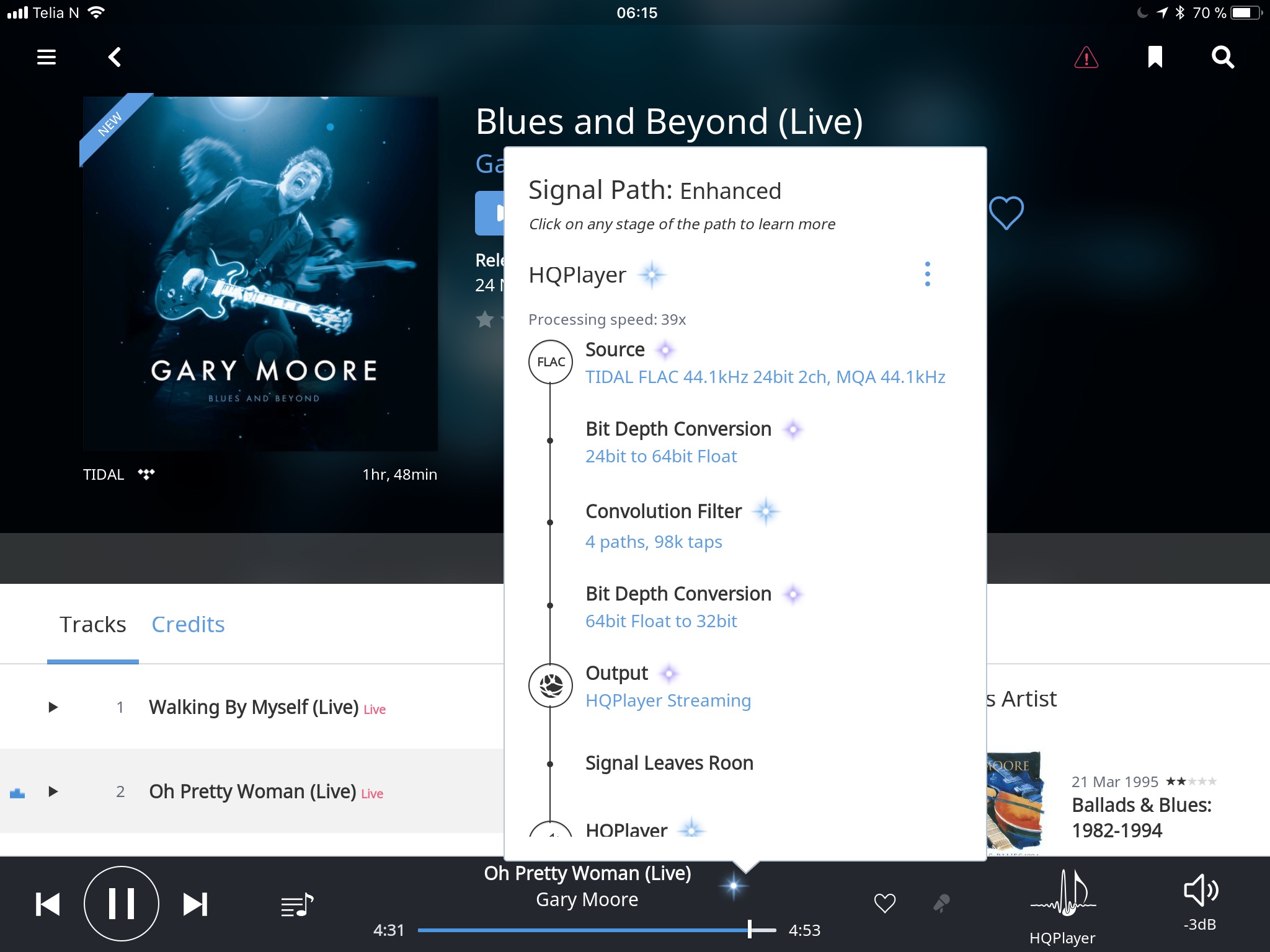The height and width of the screenshot is (952, 1270).
Task: Open 64bit Float to 32bit conversion info
Action: pos(661,621)
